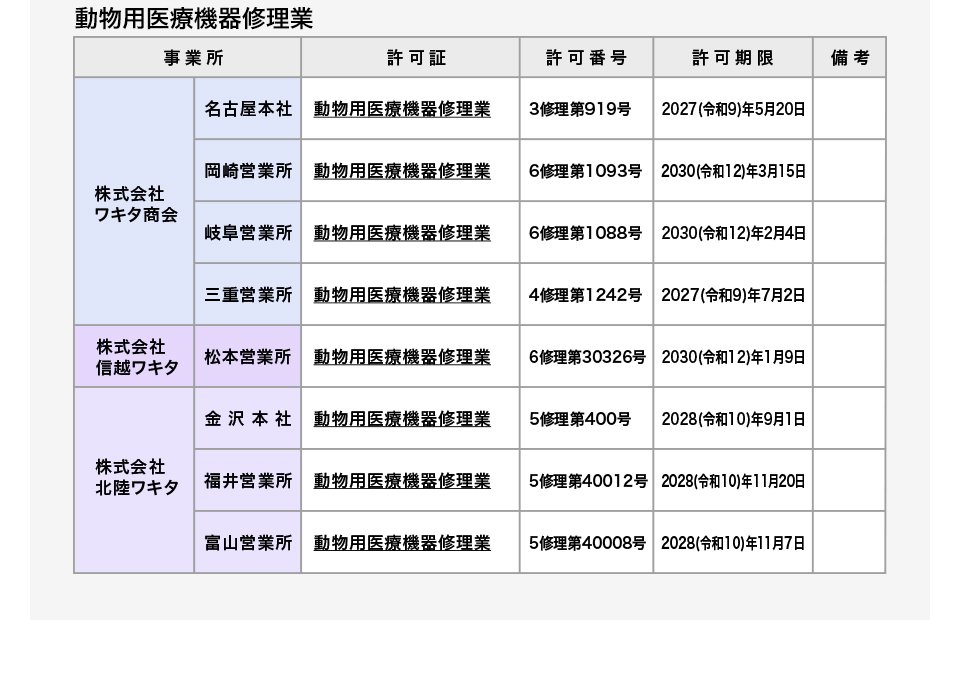The image size is (960, 690).
Task: Click permit number 6修理第1093号
Action: pyautogui.click(x=585, y=171)
